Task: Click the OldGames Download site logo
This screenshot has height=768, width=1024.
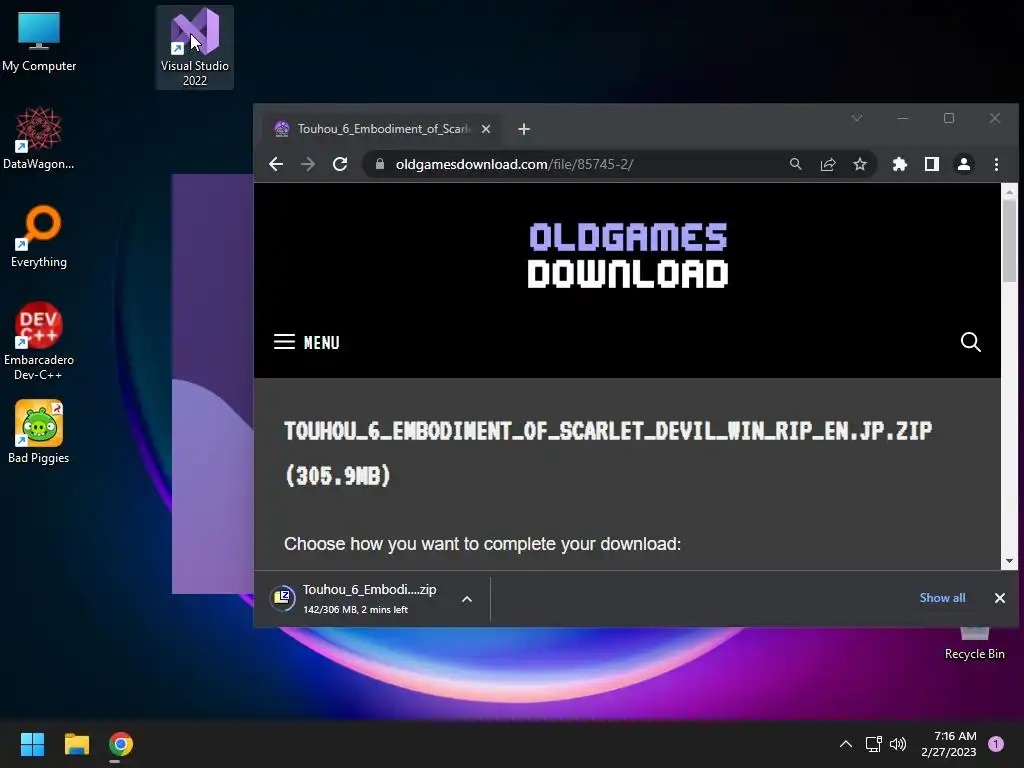Action: pyautogui.click(x=628, y=255)
